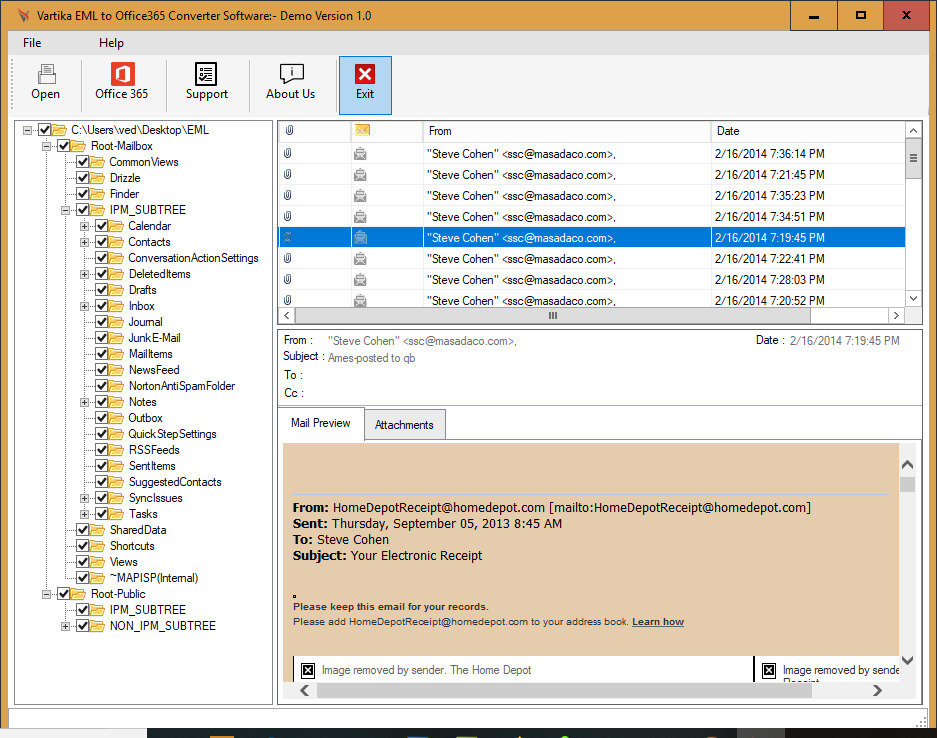Click paperclip icon in 7:36:14 PM row
Viewport: 937px width, 738px height.
[x=287, y=154]
